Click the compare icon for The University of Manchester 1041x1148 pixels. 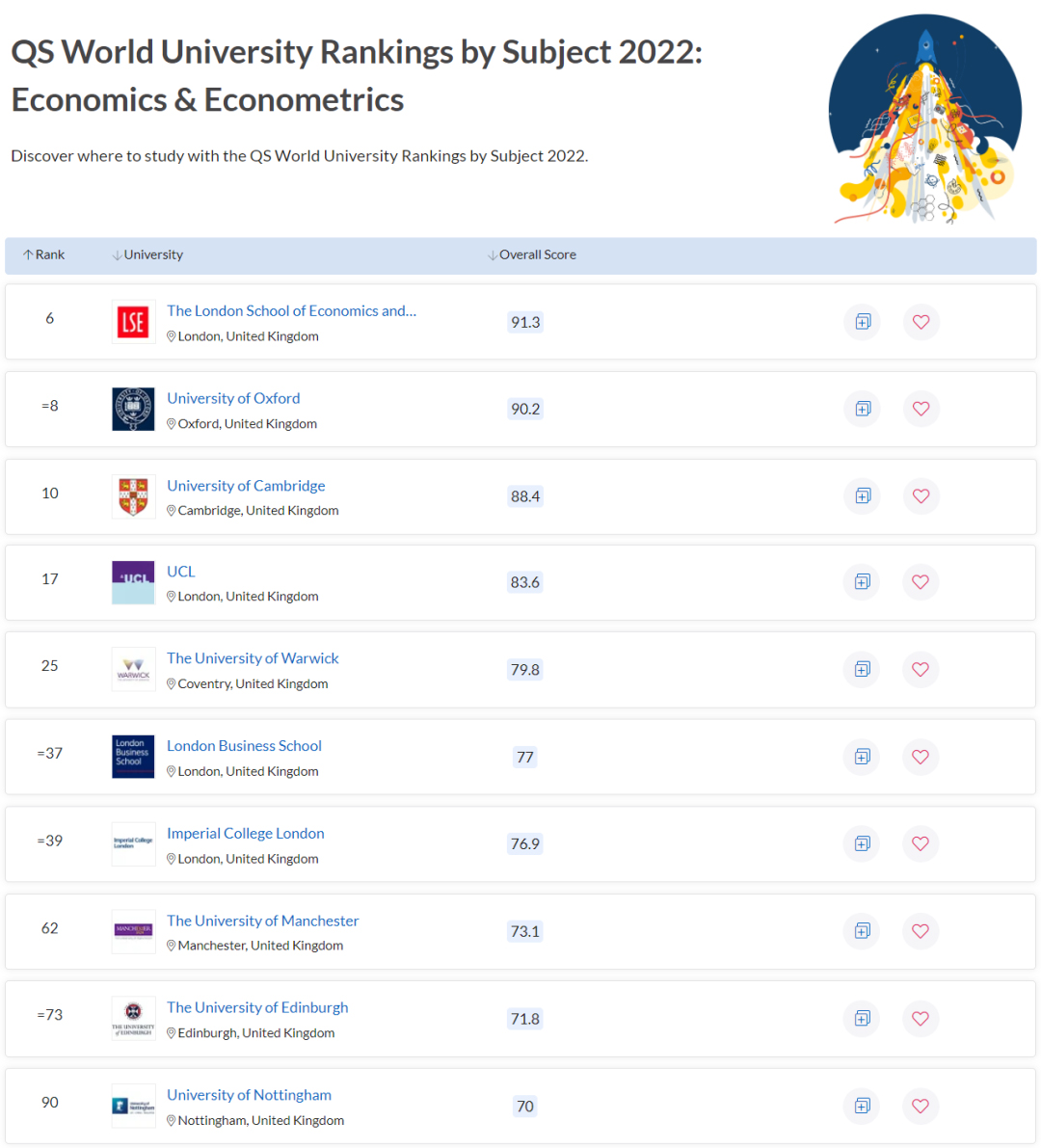[862, 931]
